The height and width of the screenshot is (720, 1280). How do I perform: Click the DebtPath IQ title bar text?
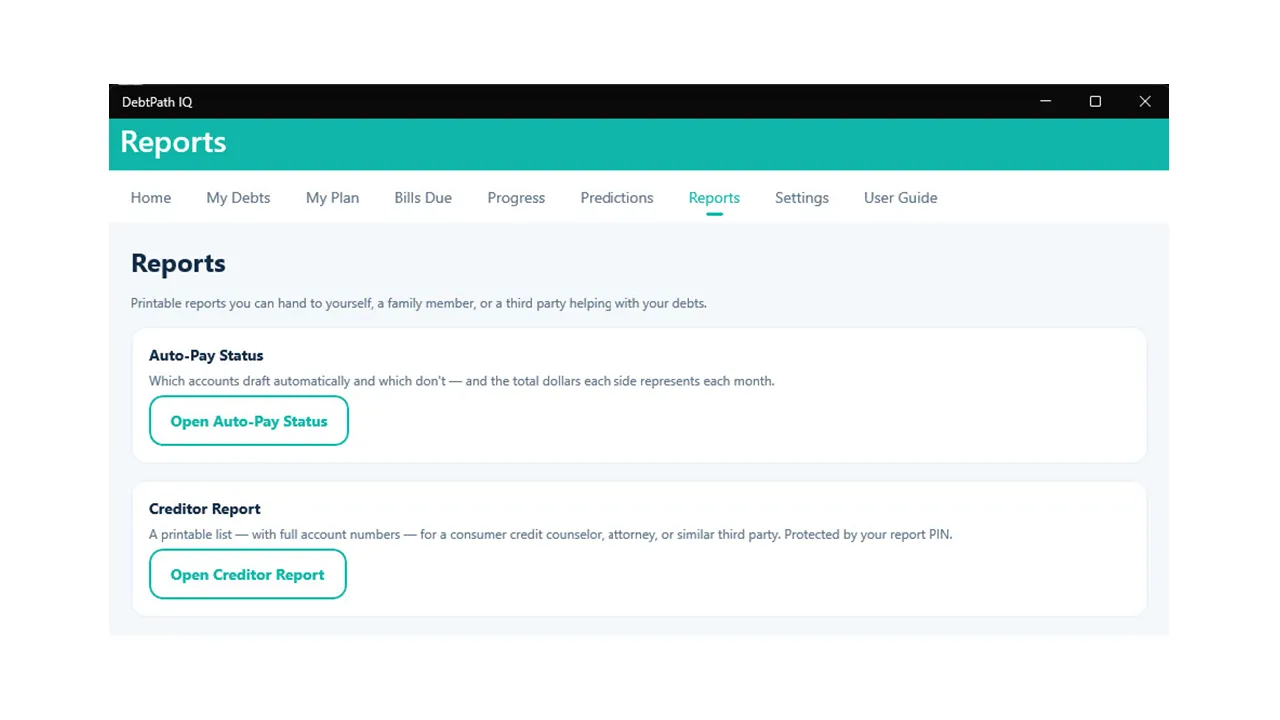click(x=157, y=102)
